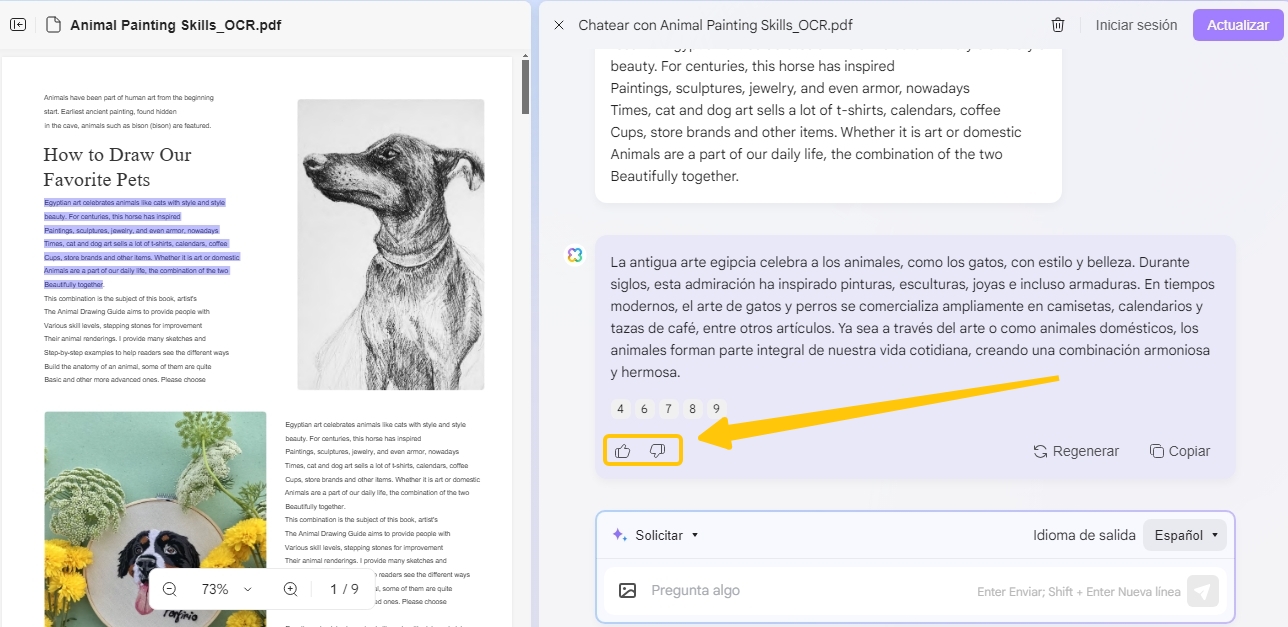Click the PDF vertical scrollbar thumb
Screen dimensions: 1288x627
coord(526,87)
